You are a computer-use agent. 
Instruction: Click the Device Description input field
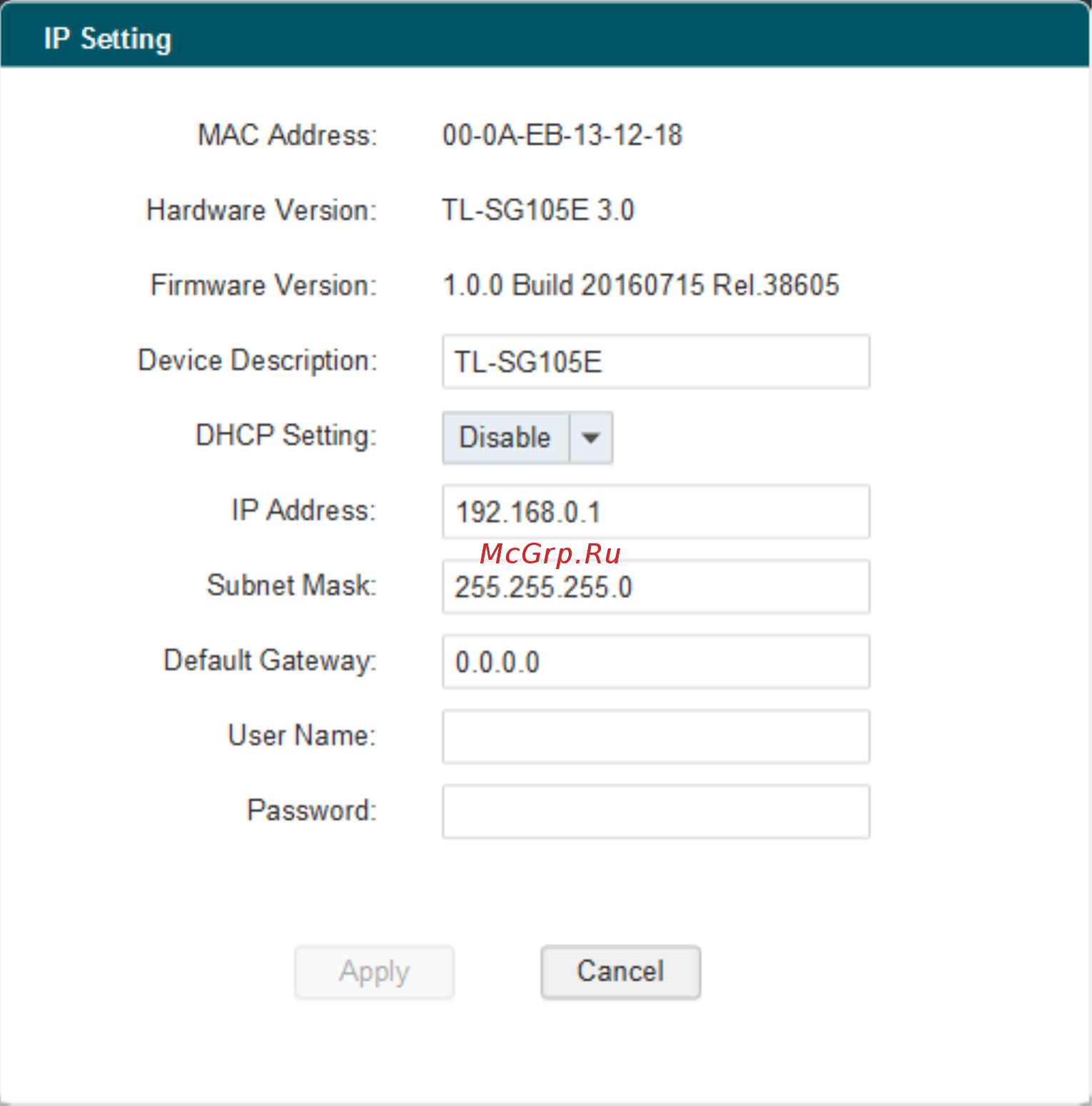tap(656, 361)
